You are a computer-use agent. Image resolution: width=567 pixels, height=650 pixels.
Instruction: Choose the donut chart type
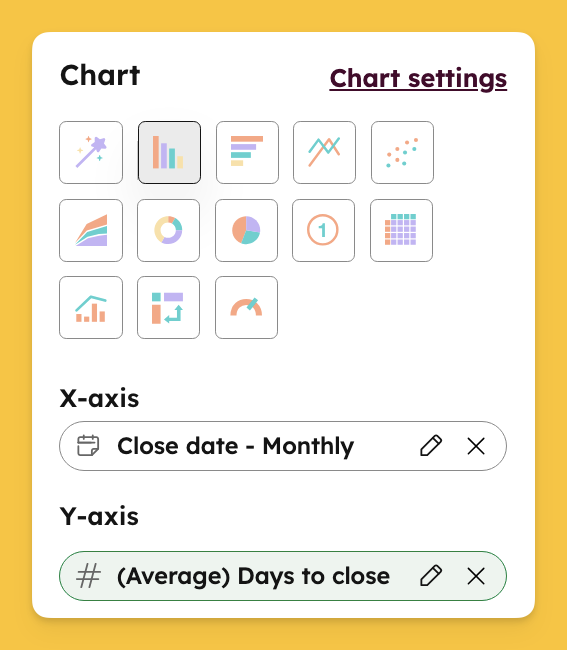pos(168,230)
